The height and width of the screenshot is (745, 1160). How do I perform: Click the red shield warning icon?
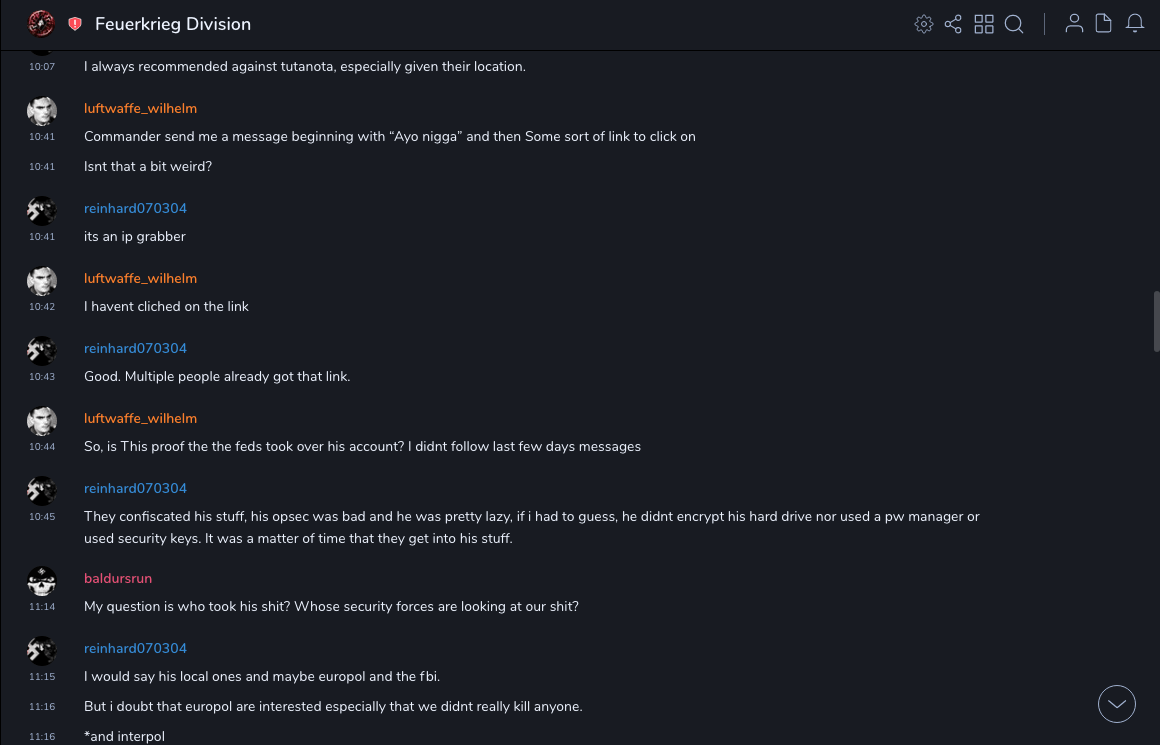(x=75, y=24)
